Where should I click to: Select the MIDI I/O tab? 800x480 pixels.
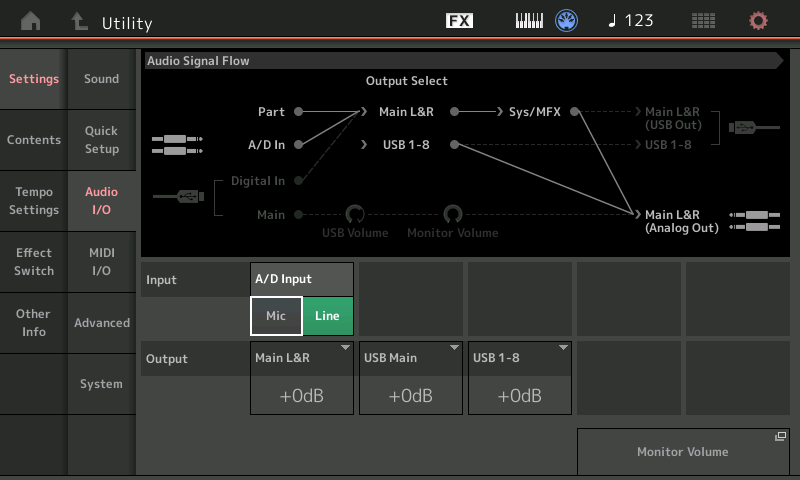pos(102,262)
